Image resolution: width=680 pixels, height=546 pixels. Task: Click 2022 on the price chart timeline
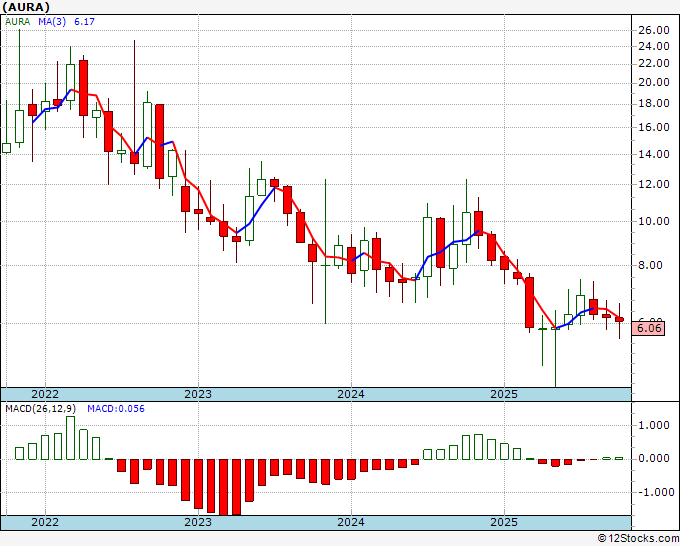pyautogui.click(x=45, y=394)
